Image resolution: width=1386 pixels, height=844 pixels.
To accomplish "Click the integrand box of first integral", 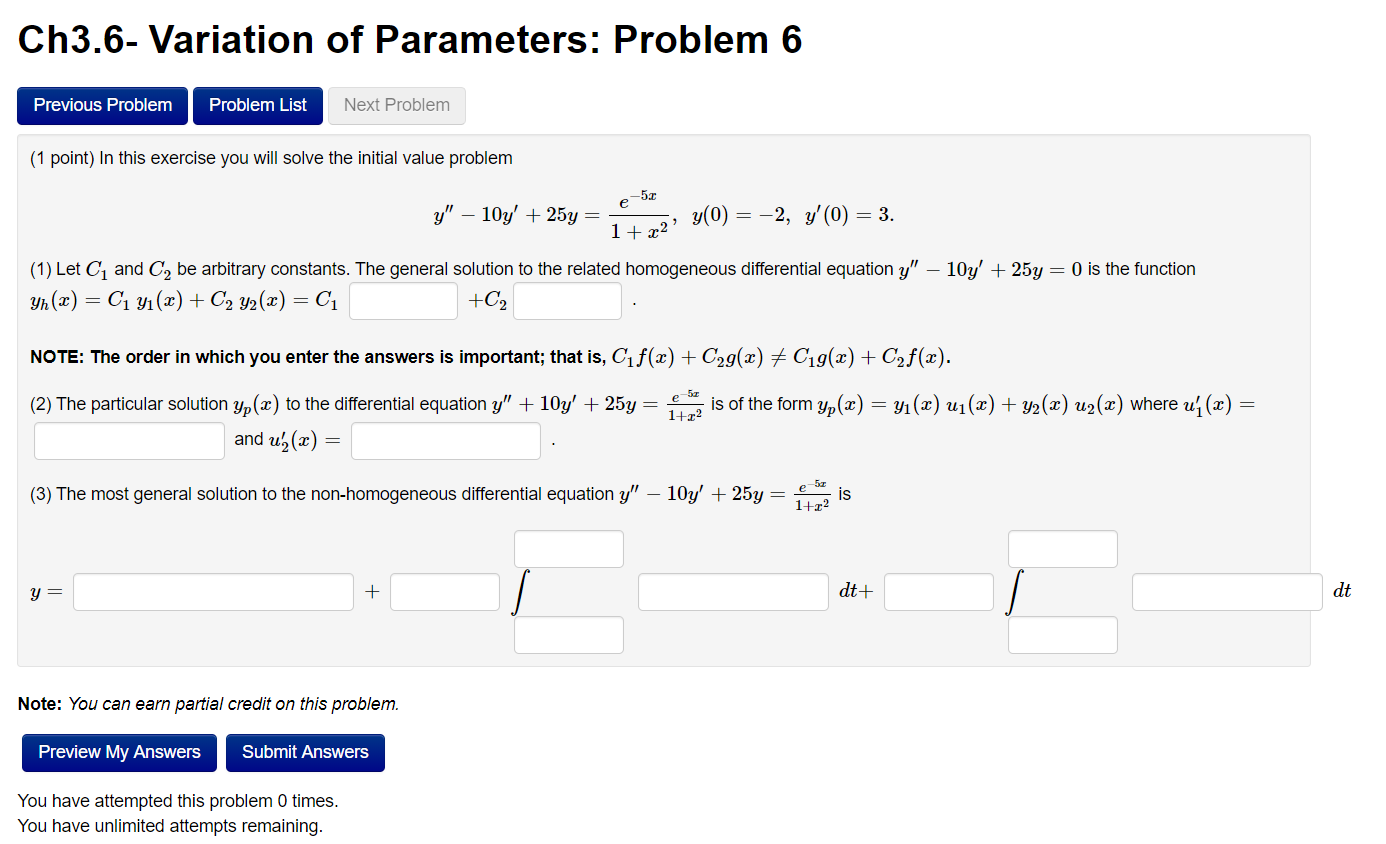I will (732, 591).
